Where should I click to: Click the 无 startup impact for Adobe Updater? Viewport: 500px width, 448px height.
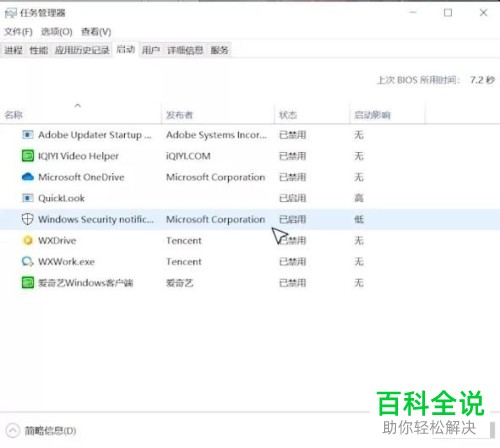[359, 135]
